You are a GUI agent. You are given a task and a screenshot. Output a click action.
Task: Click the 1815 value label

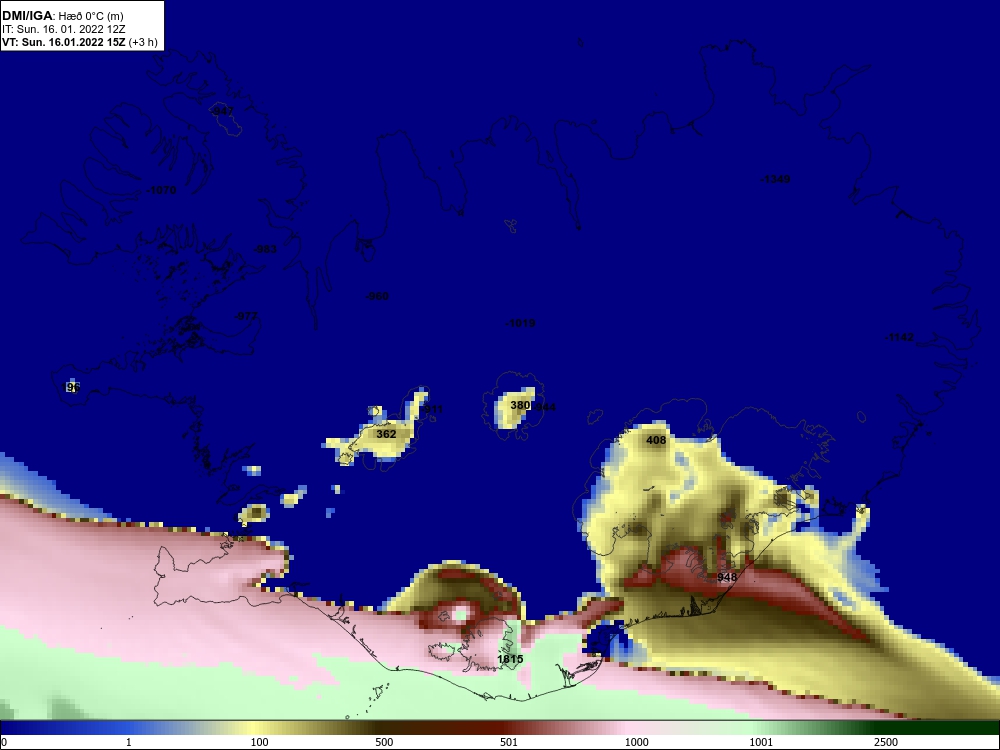(x=510, y=659)
